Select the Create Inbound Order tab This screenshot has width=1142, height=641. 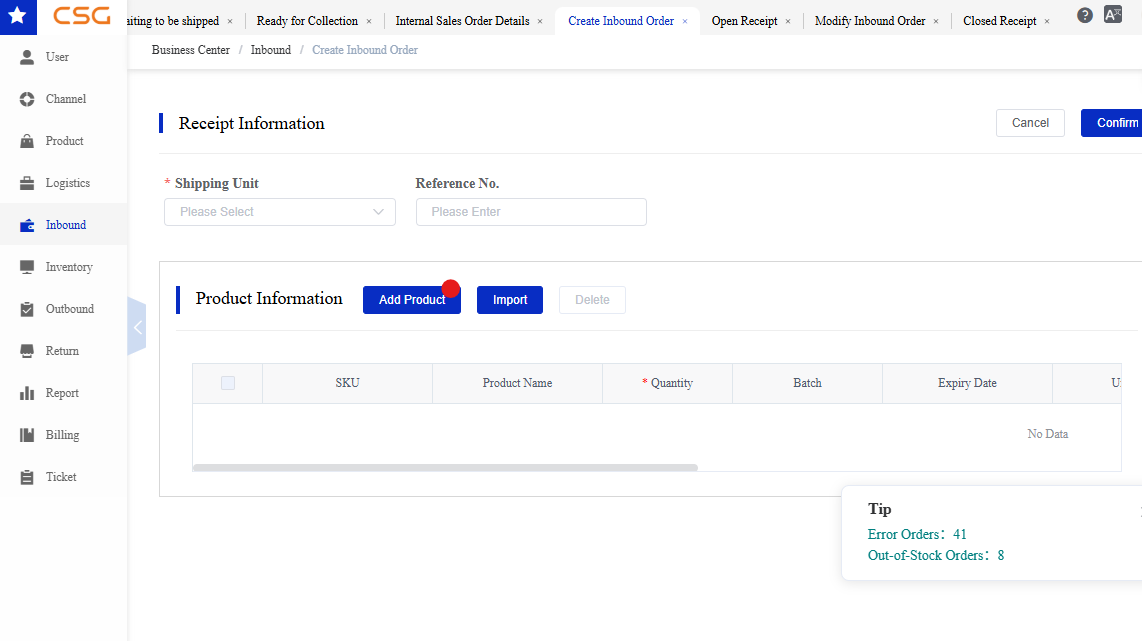click(621, 21)
